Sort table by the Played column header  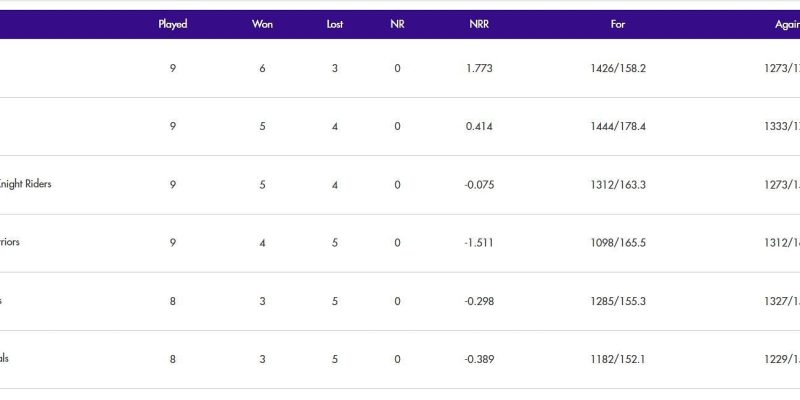click(x=172, y=24)
